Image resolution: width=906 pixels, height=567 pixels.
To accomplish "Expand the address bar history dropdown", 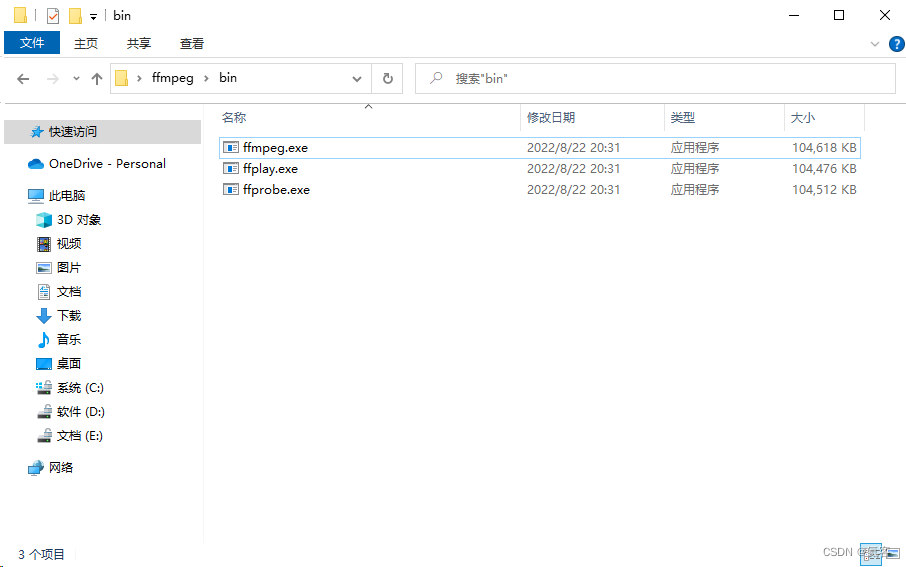I will [357, 79].
